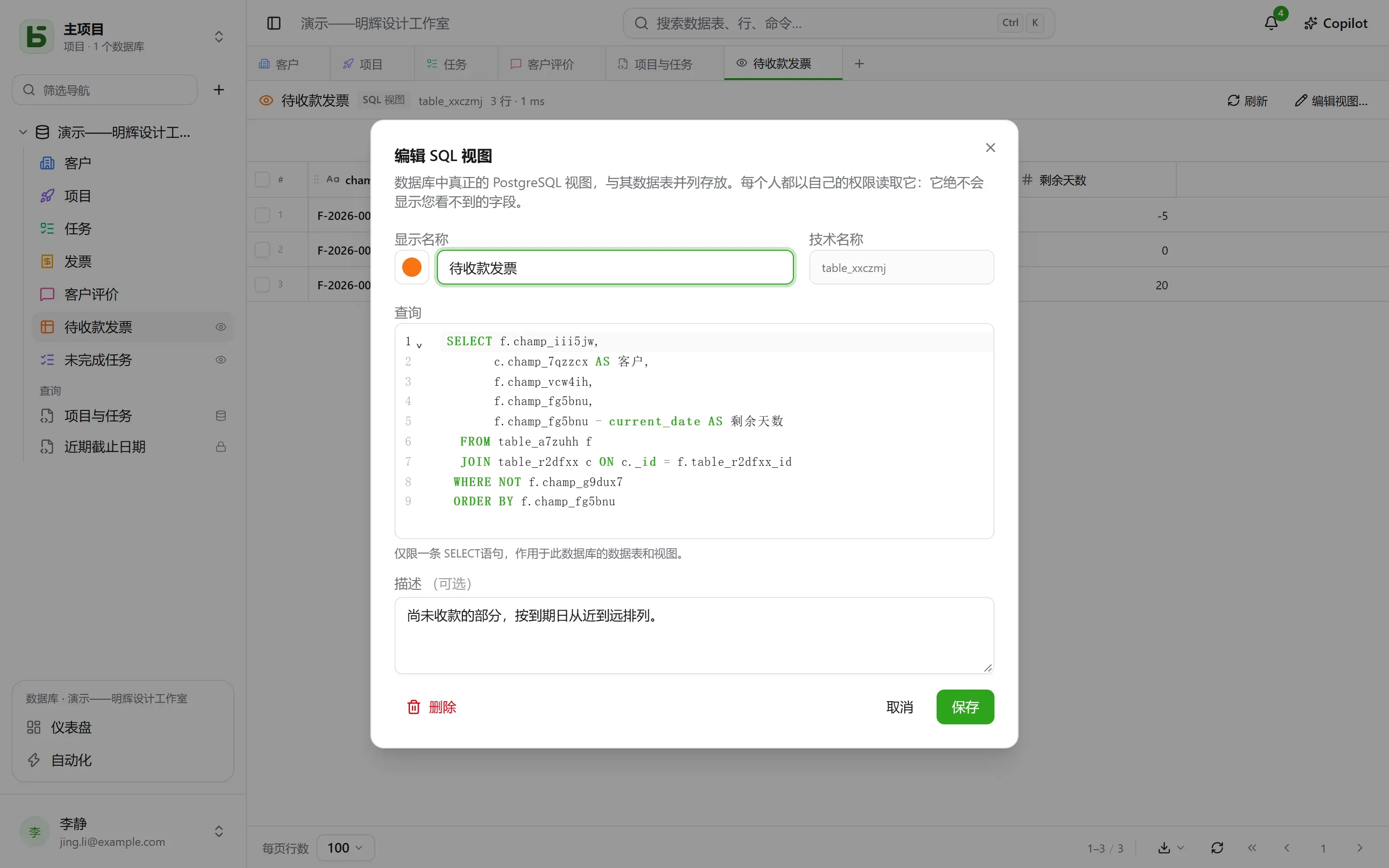Check the row 3 checkbox
Viewport: 1389px width, 868px height.
tap(262, 285)
